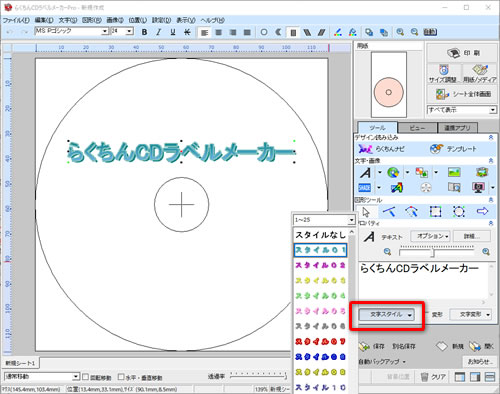Send object to back icon
Viewport: 500px width, 394px height.
click(x=384, y=32)
